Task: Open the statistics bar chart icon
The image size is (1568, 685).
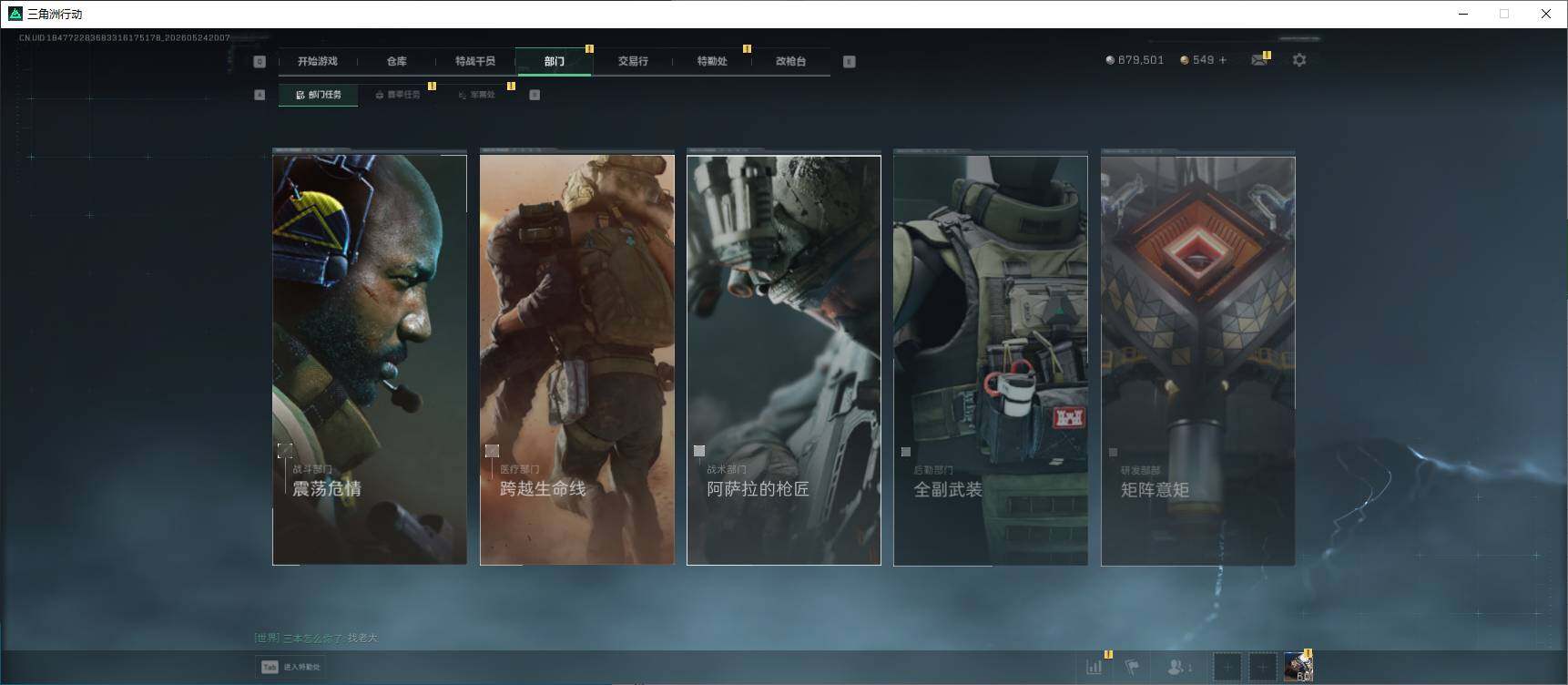Action: click(1094, 667)
